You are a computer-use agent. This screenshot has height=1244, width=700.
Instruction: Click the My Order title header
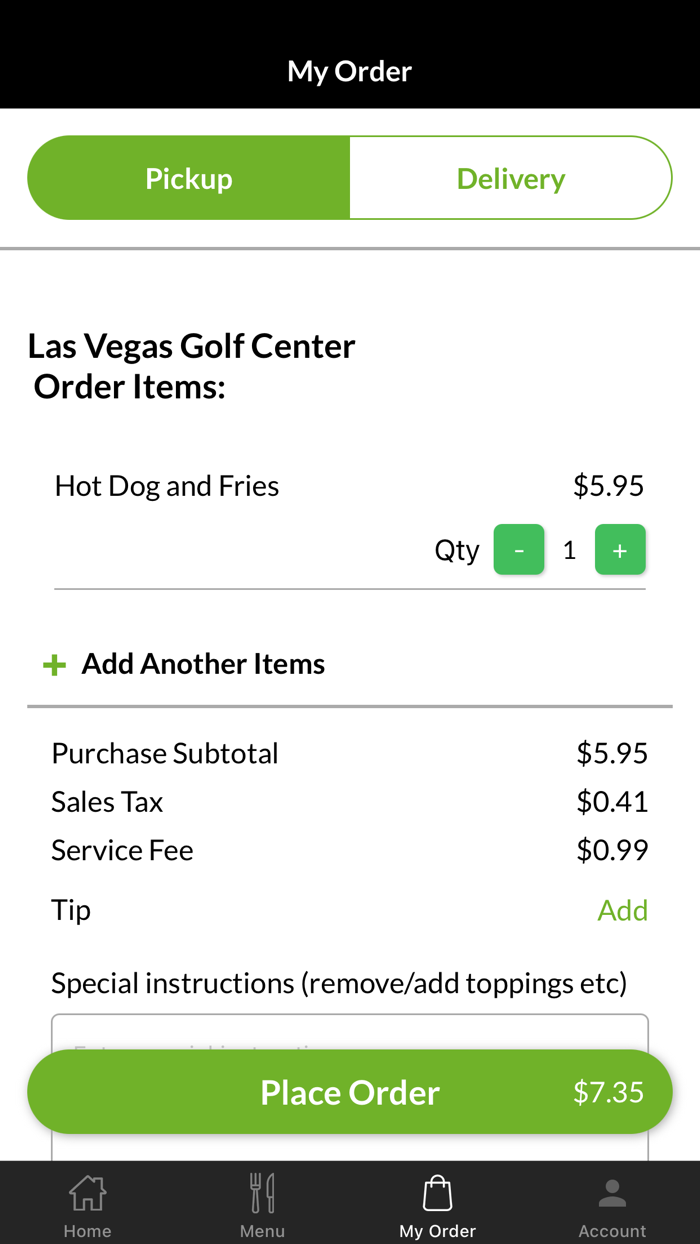click(349, 70)
